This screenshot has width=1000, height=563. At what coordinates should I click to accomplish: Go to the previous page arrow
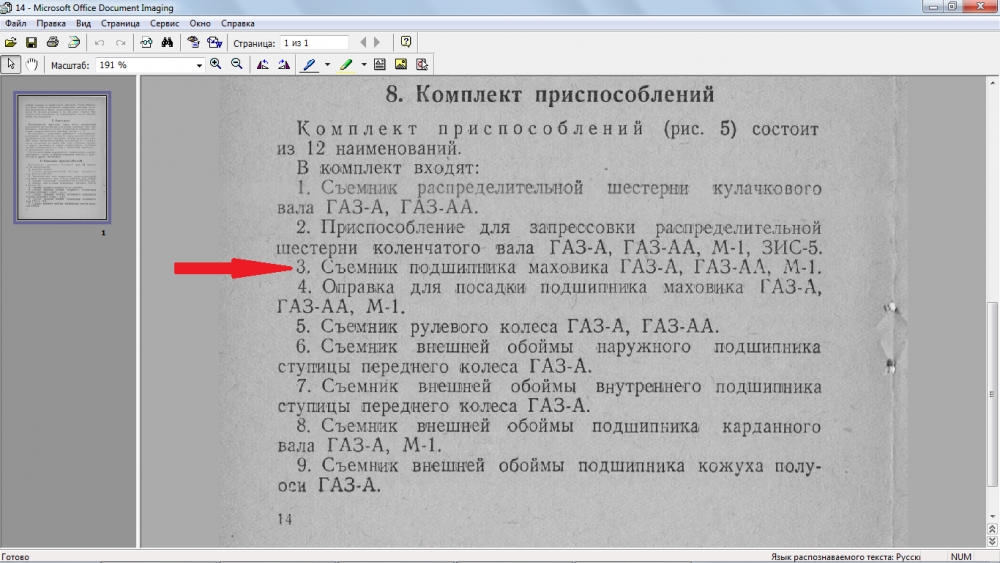(x=363, y=43)
